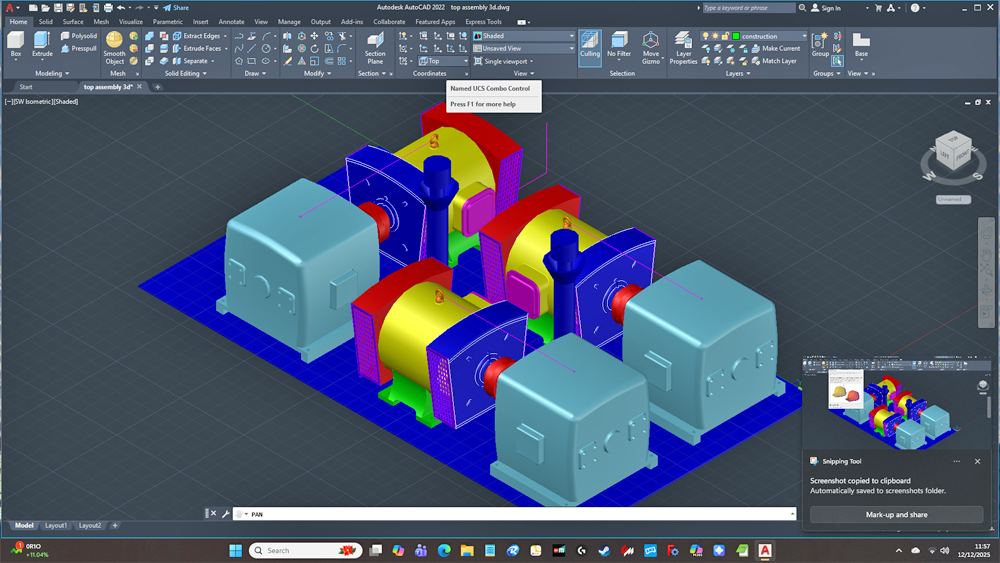This screenshot has width=1000, height=563.
Task: Toggle the layer lock icon for construction
Action: pyautogui.click(x=726, y=36)
